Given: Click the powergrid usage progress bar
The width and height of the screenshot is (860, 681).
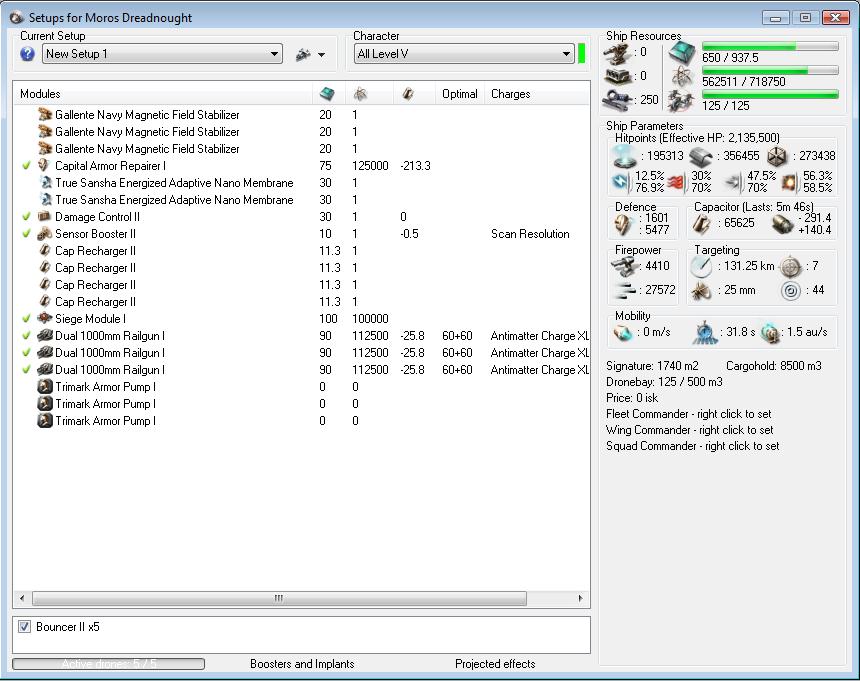Looking at the screenshot, I should [770, 71].
